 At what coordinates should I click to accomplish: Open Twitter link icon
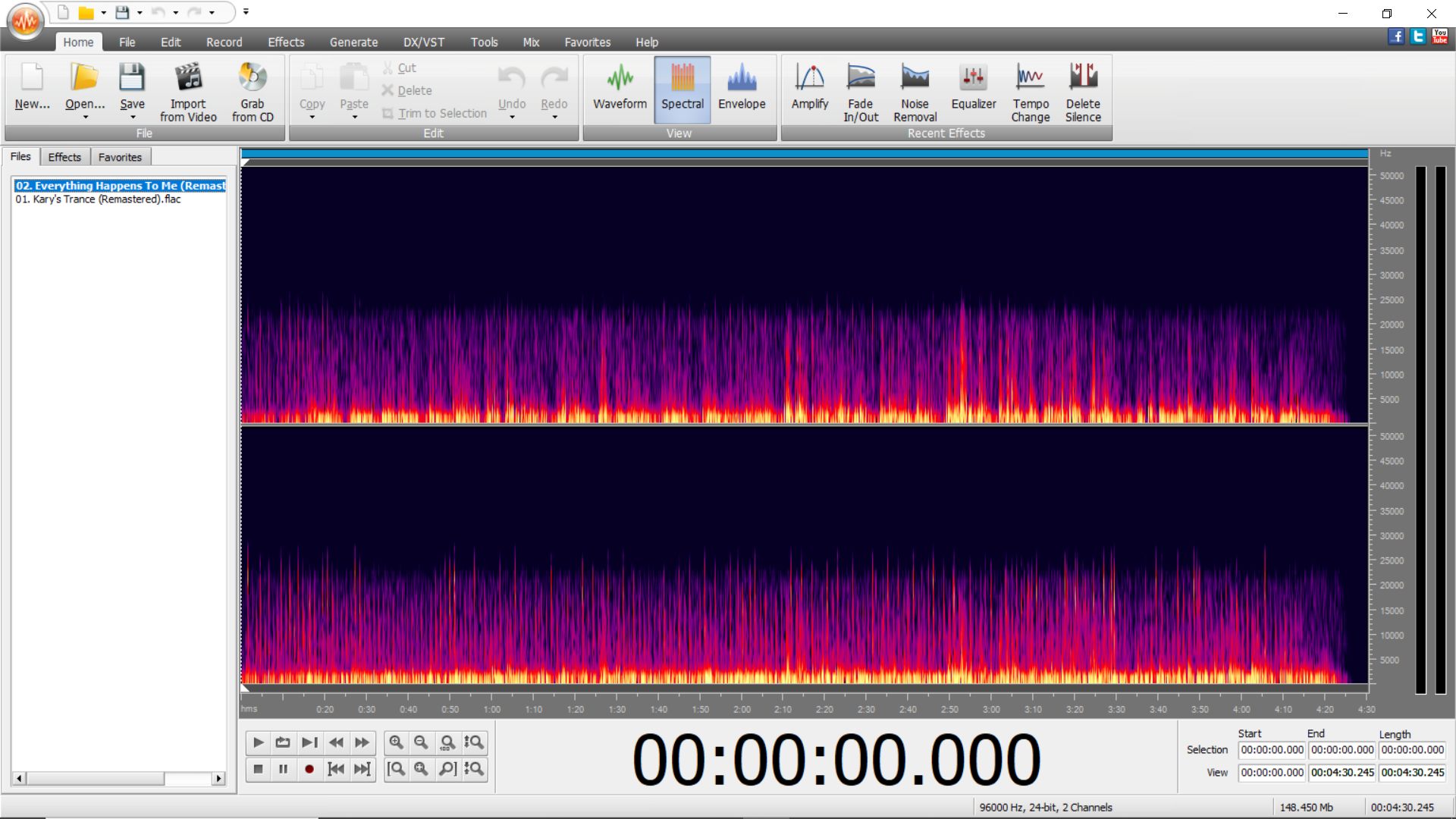1418,36
